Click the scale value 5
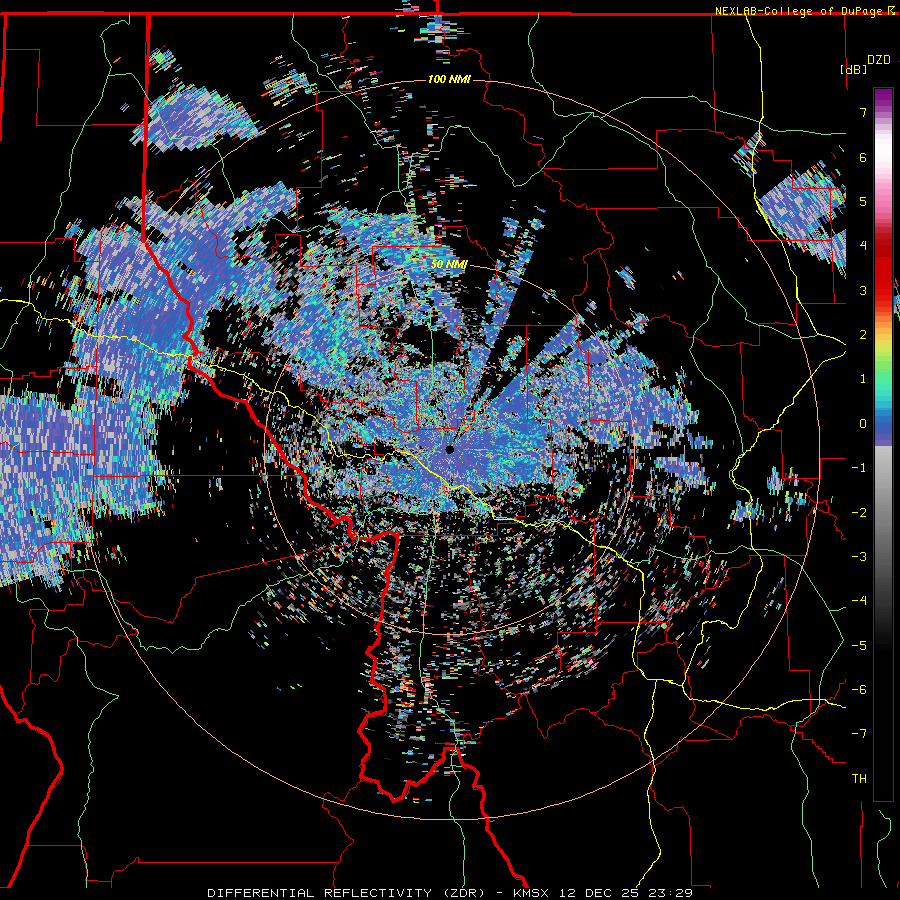The image size is (900, 900). click(863, 201)
